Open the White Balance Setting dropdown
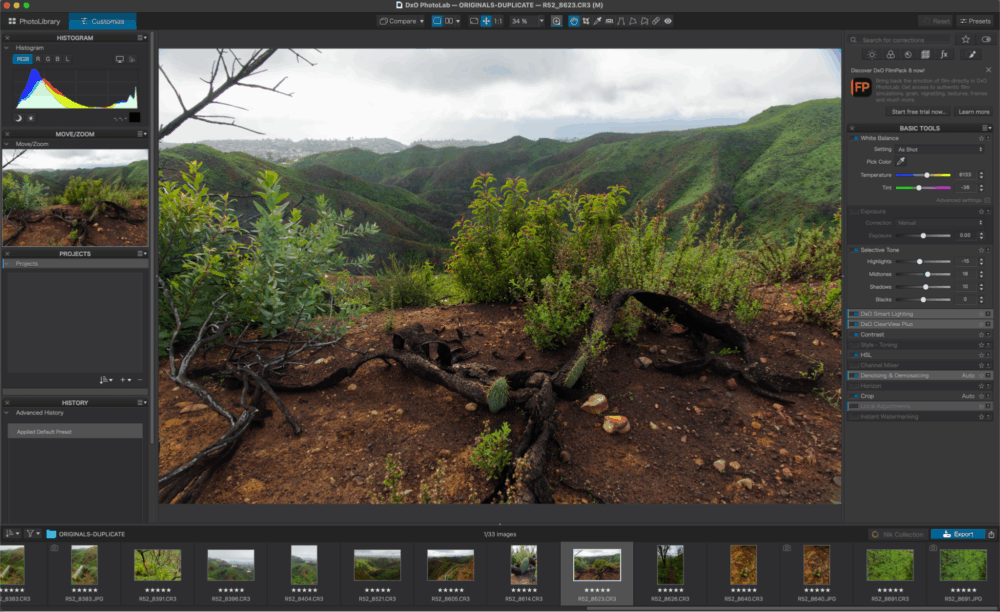This screenshot has height=612, width=1000. coord(939,149)
